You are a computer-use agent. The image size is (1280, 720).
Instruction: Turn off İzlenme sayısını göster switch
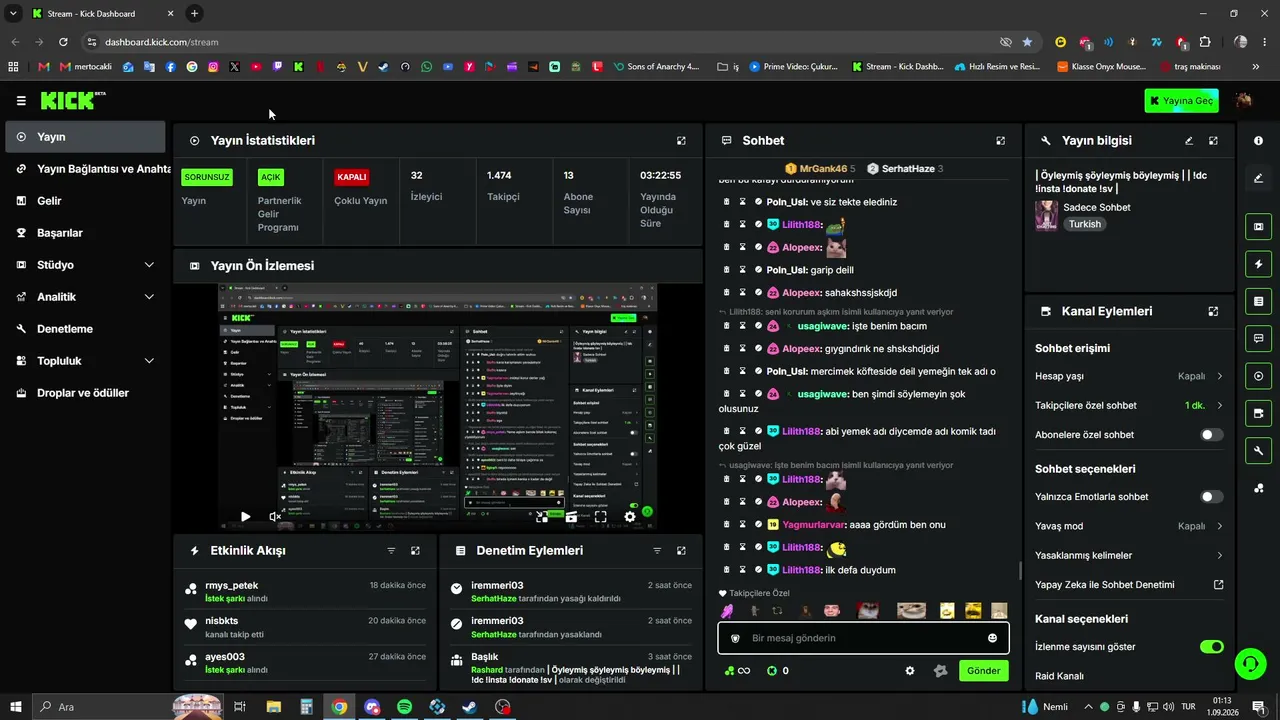point(1211,647)
